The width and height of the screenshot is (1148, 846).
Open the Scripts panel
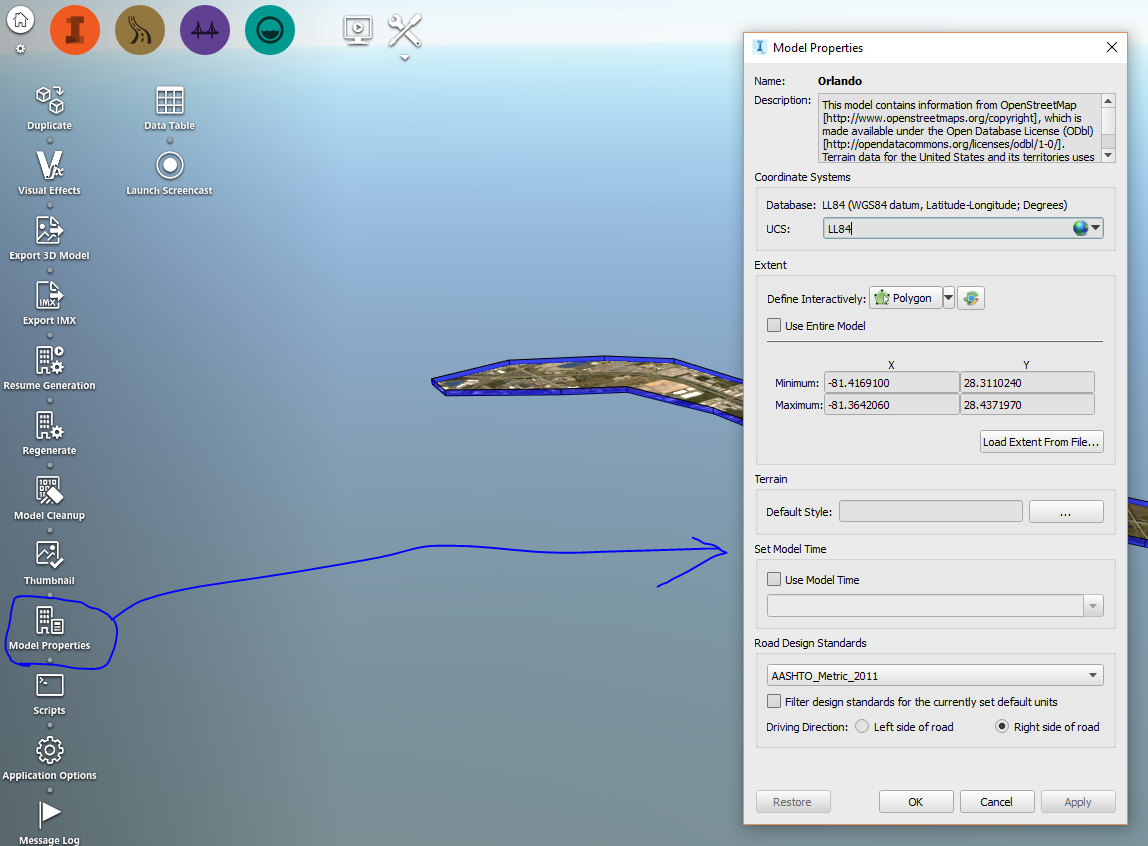(49, 695)
